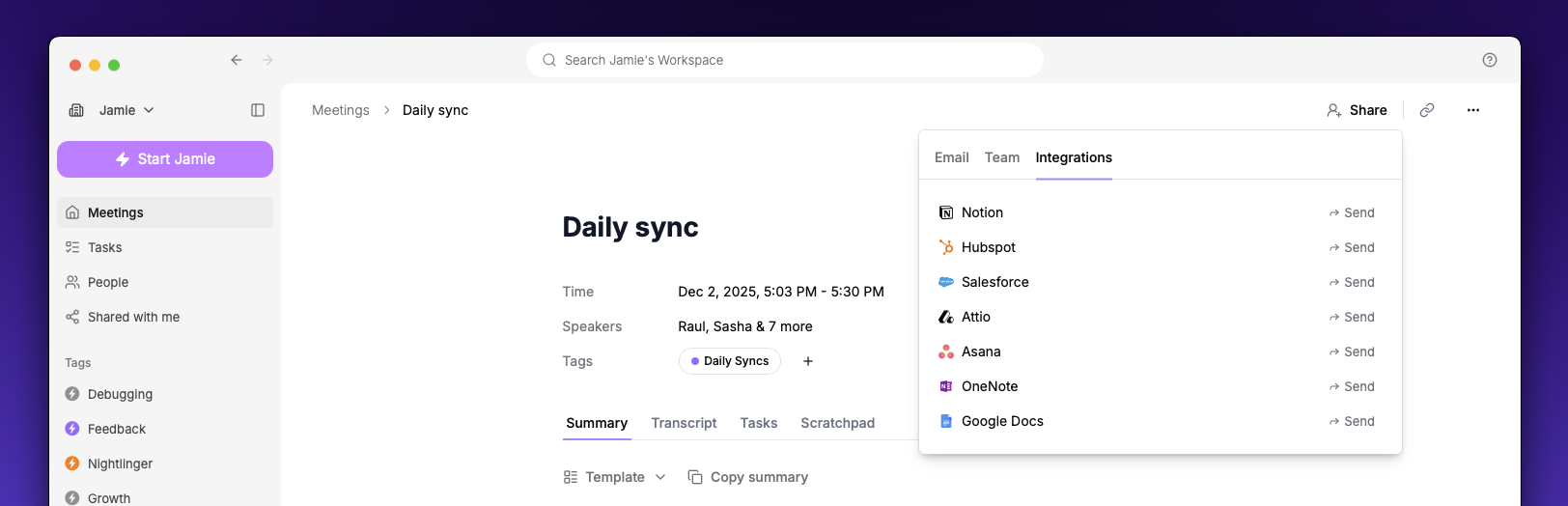Click the Share button
1568x506 pixels.
point(1357,110)
